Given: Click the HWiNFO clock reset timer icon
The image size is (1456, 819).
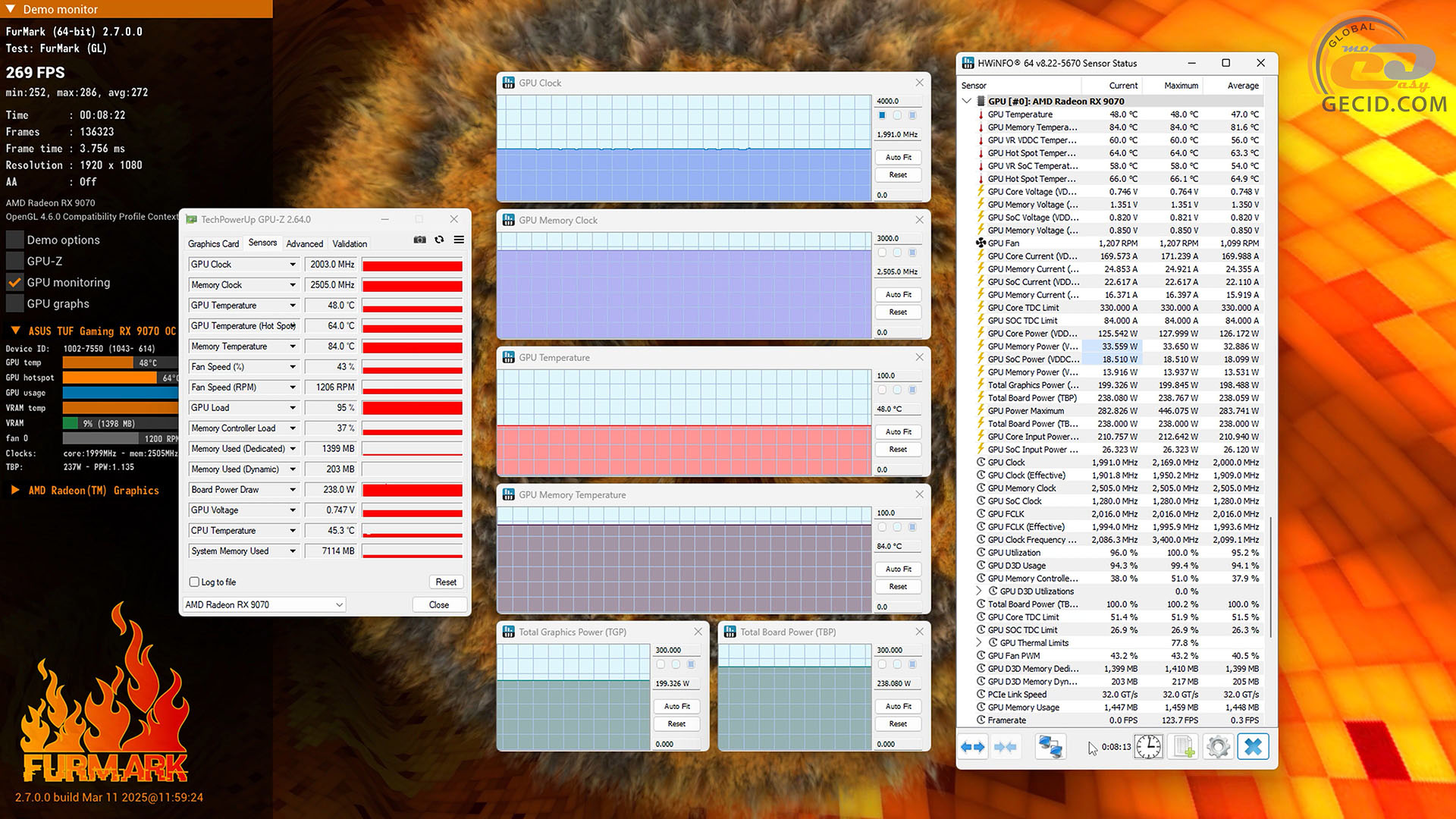Looking at the screenshot, I should (1148, 747).
